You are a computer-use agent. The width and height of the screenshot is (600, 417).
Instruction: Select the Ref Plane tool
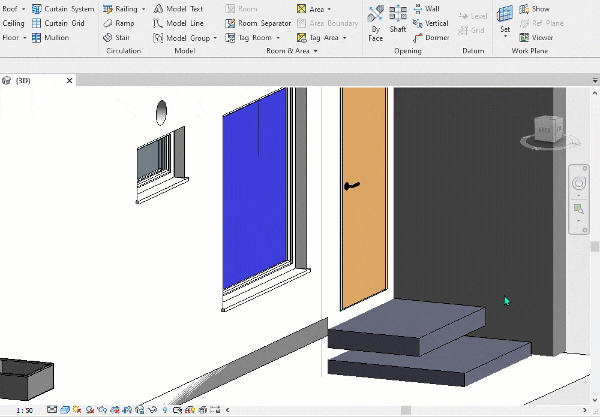click(541, 23)
